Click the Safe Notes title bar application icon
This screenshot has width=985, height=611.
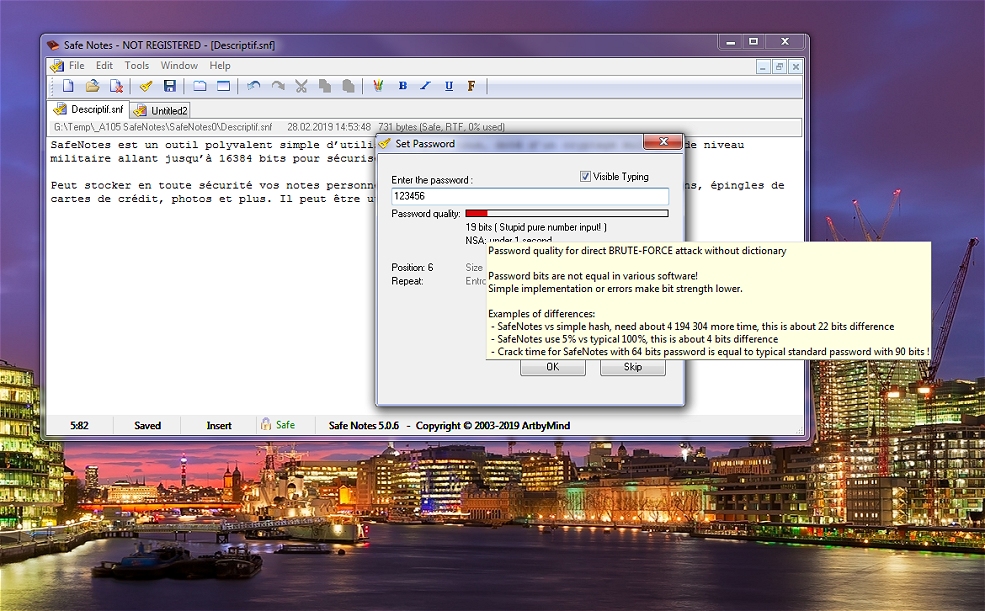tap(53, 45)
